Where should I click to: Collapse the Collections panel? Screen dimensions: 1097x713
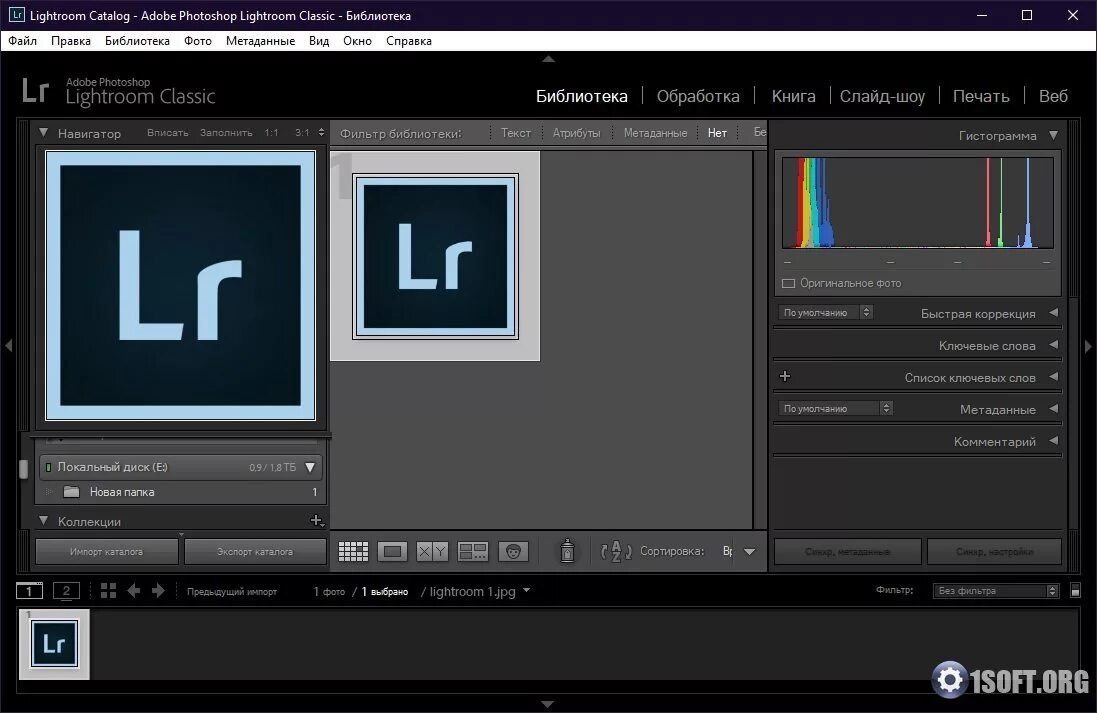(x=43, y=521)
